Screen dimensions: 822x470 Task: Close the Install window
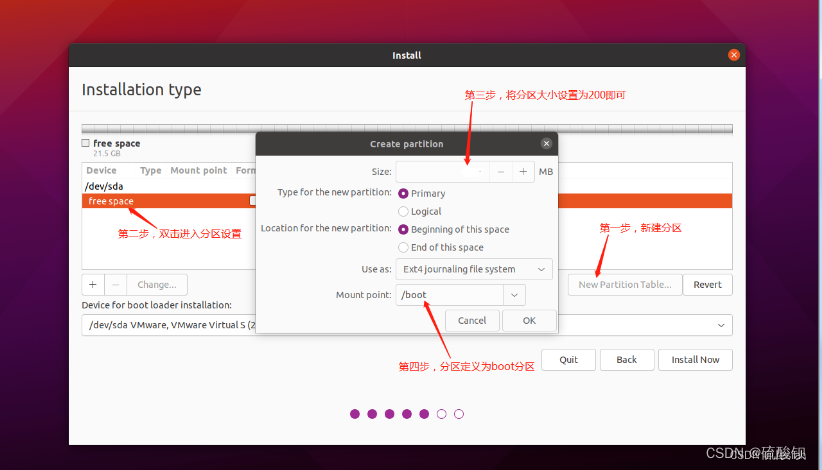(734, 55)
